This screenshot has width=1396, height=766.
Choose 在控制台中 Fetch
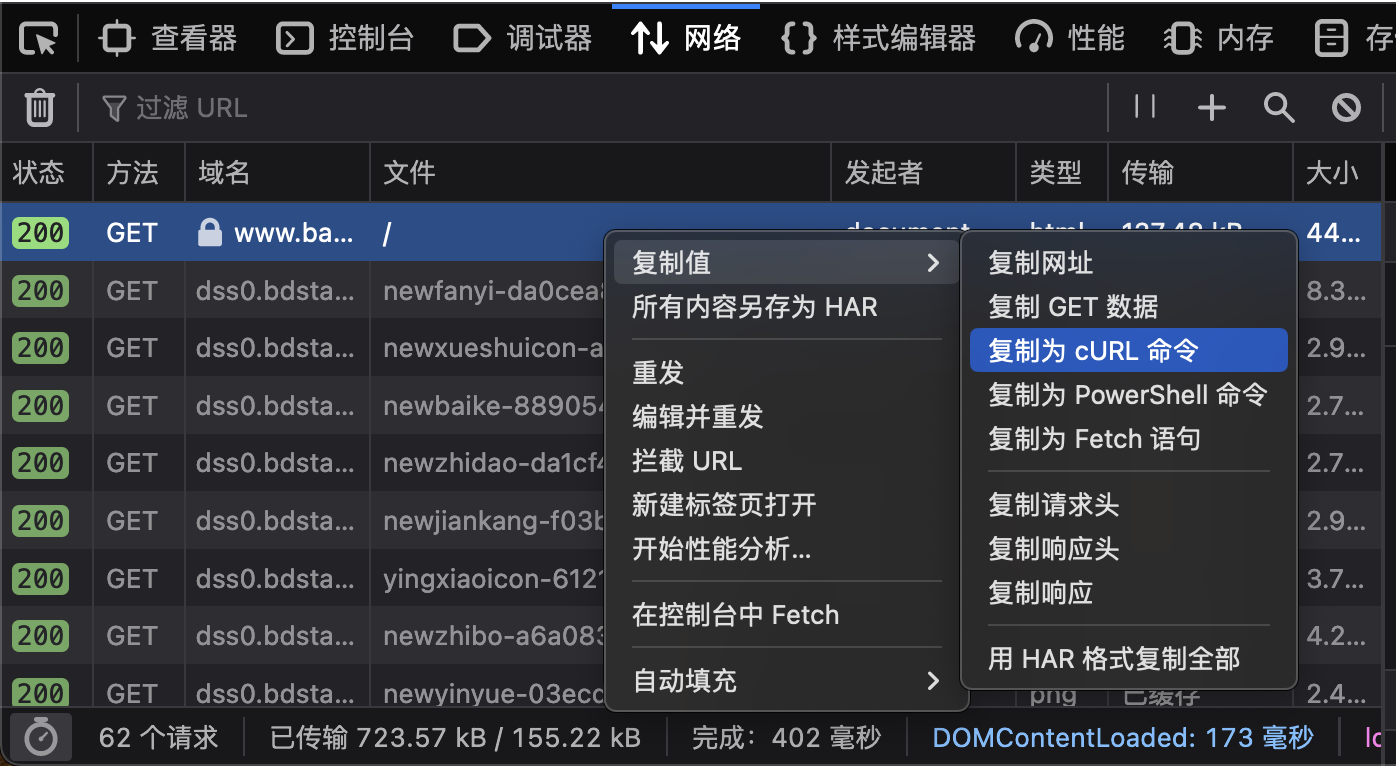tap(784, 615)
